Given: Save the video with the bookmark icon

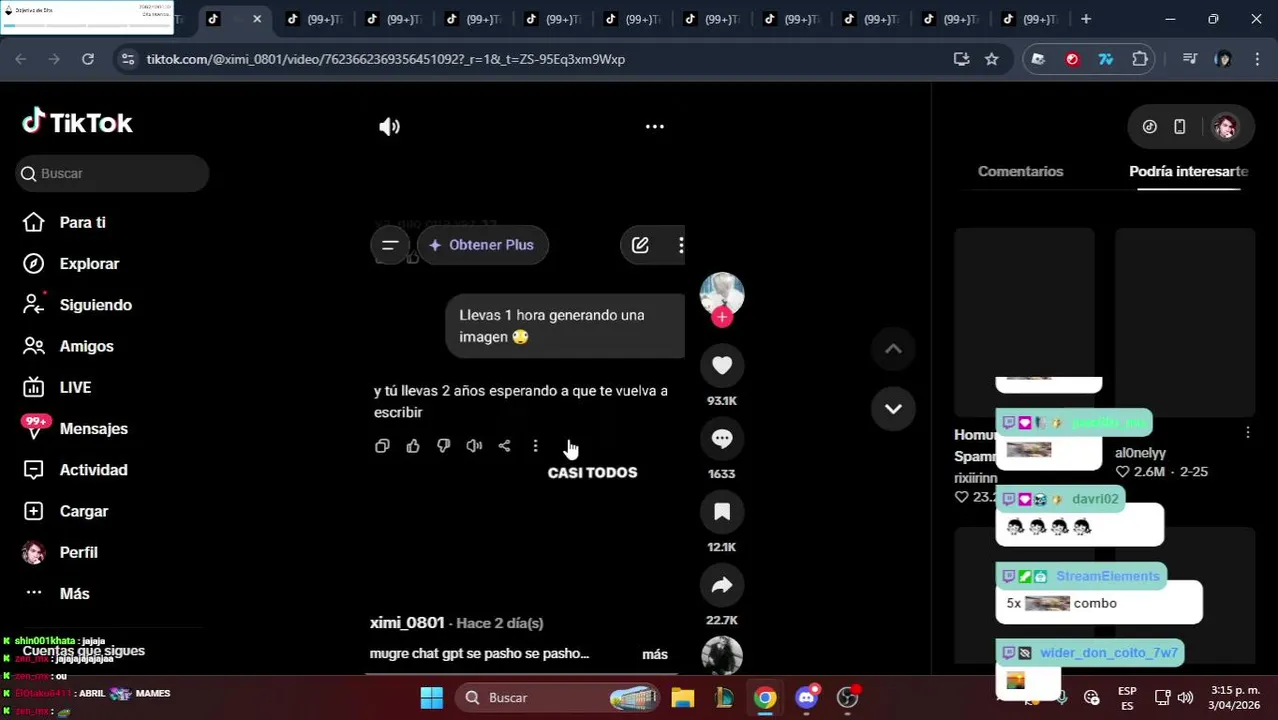Looking at the screenshot, I should (x=722, y=512).
